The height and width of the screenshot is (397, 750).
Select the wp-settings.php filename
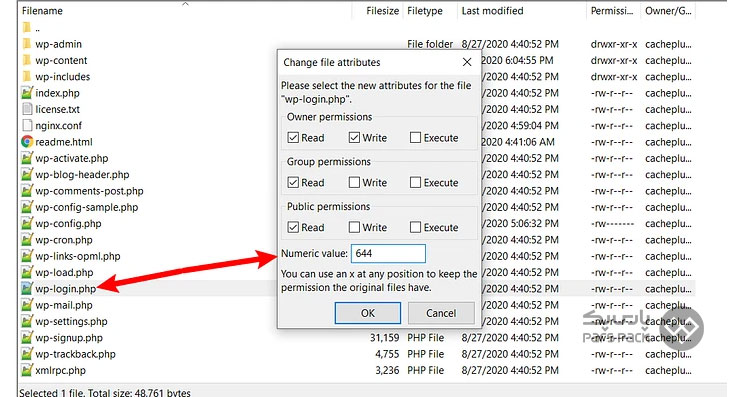(x=71, y=321)
